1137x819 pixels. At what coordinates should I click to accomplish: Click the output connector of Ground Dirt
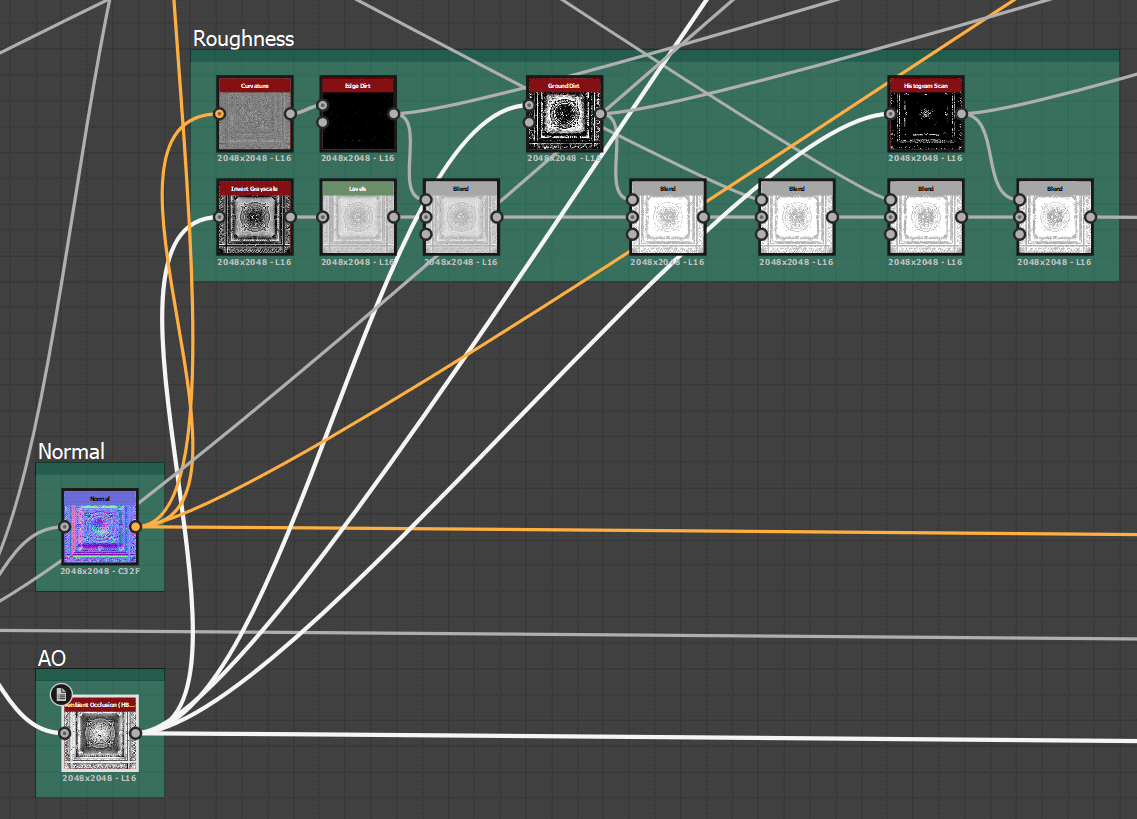[x=600, y=114]
